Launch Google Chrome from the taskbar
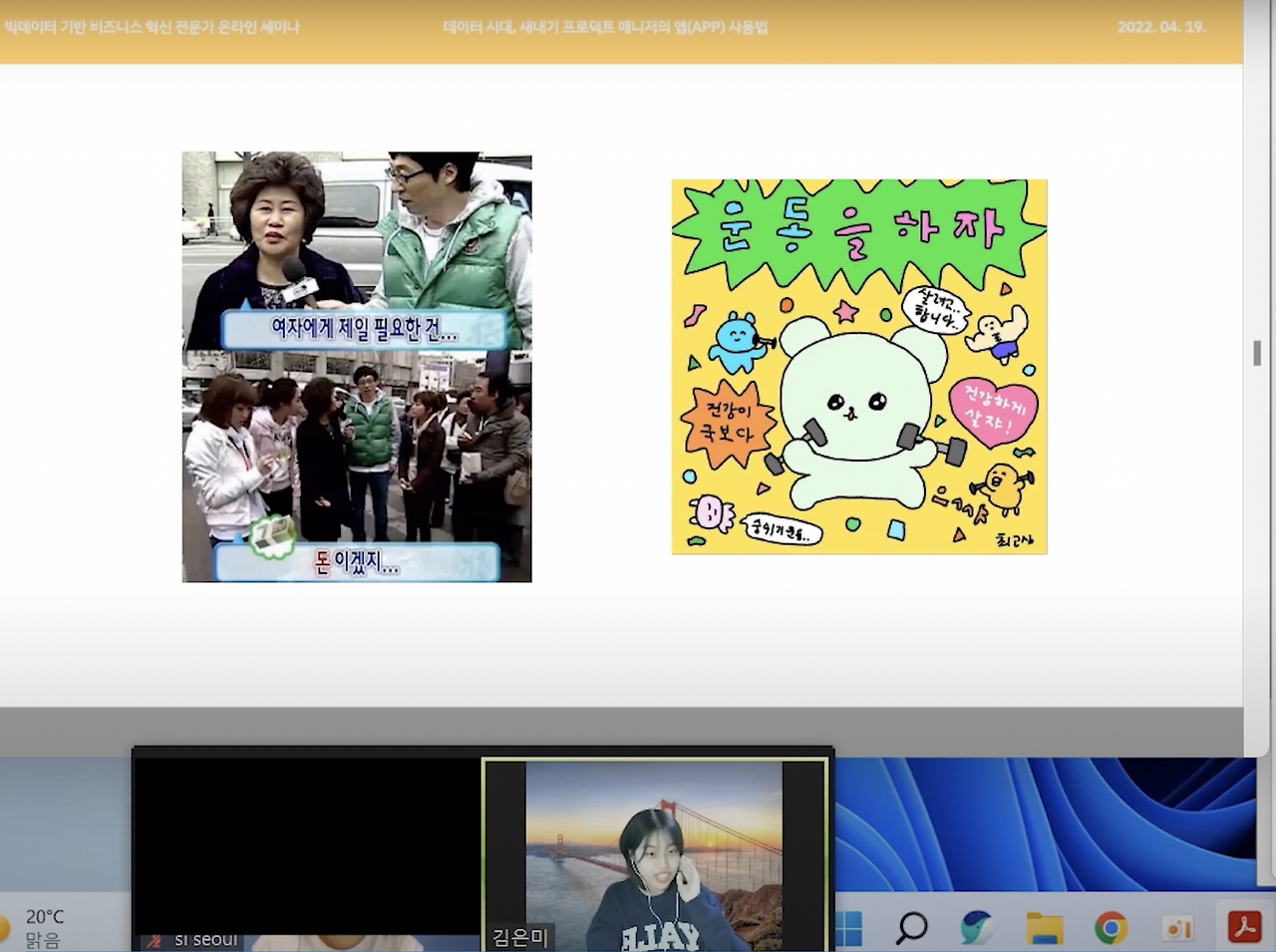 (1111, 928)
